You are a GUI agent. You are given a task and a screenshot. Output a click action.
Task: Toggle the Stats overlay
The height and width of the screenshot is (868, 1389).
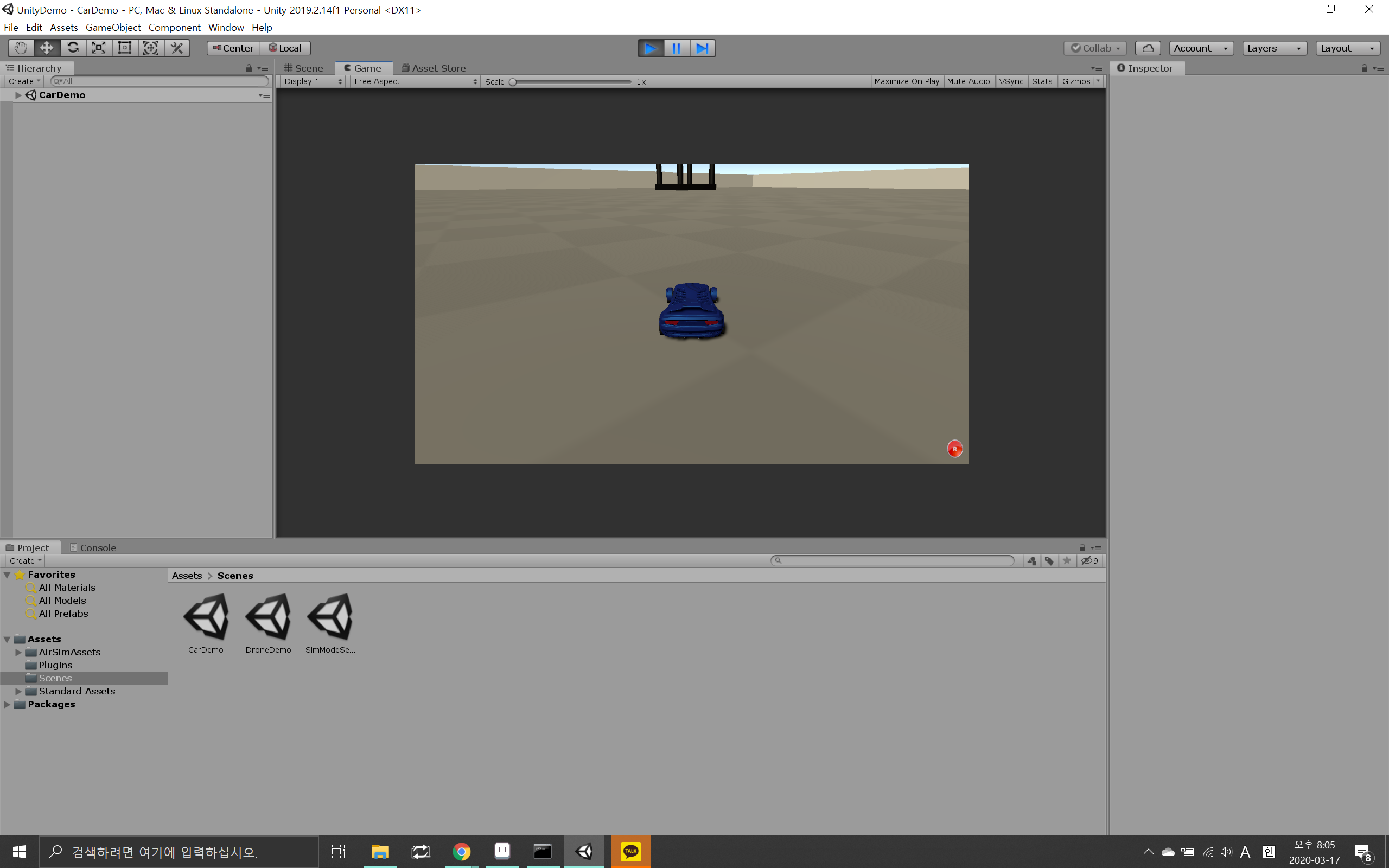pyautogui.click(x=1041, y=81)
